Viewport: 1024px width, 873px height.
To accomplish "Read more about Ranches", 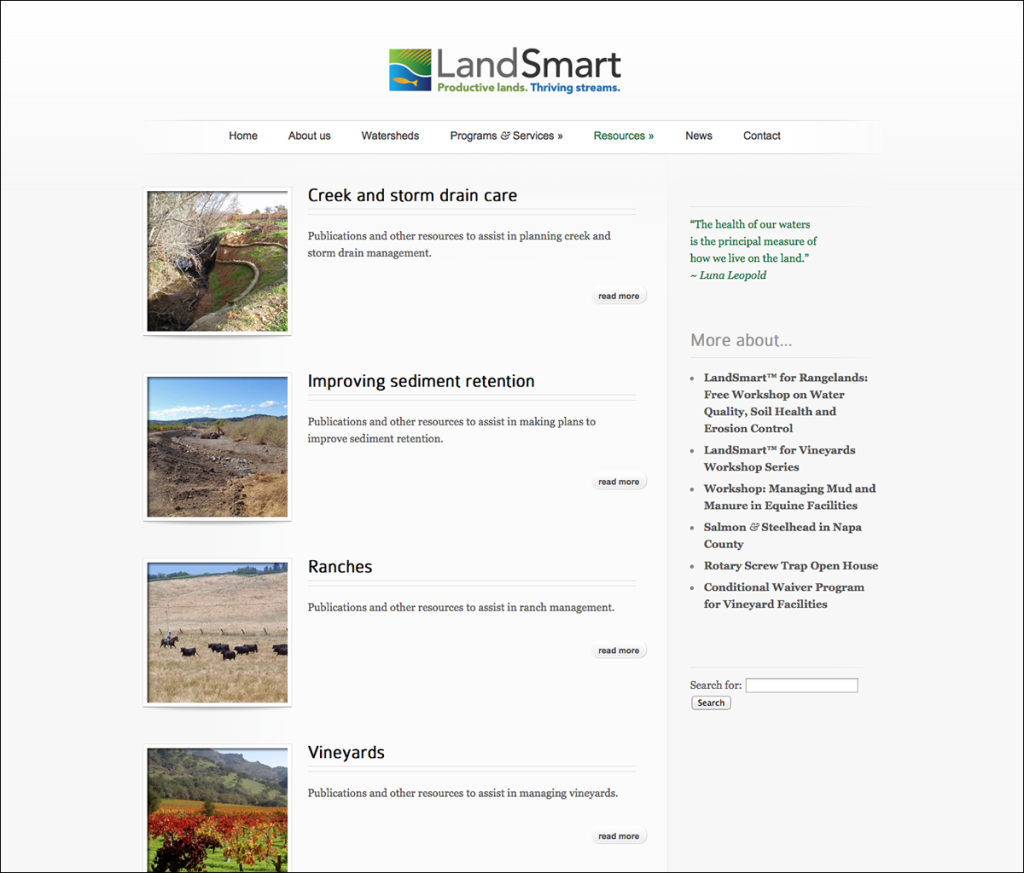I will pos(618,650).
